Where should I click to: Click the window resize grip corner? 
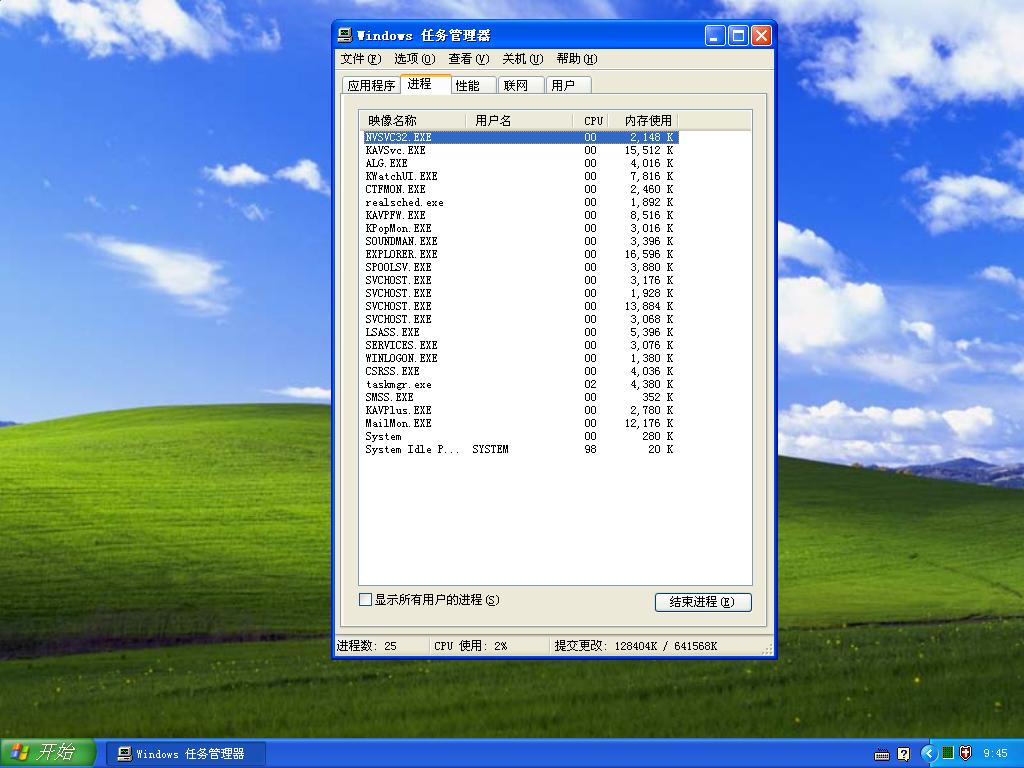(767, 648)
